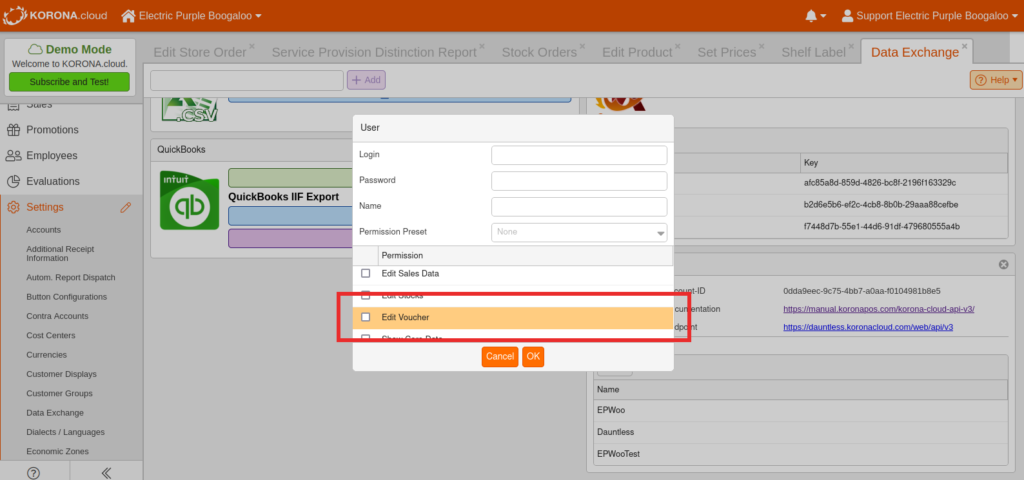This screenshot has width=1024, height=480.
Task: Check the Edit Sales Data permission
Action: (366, 274)
